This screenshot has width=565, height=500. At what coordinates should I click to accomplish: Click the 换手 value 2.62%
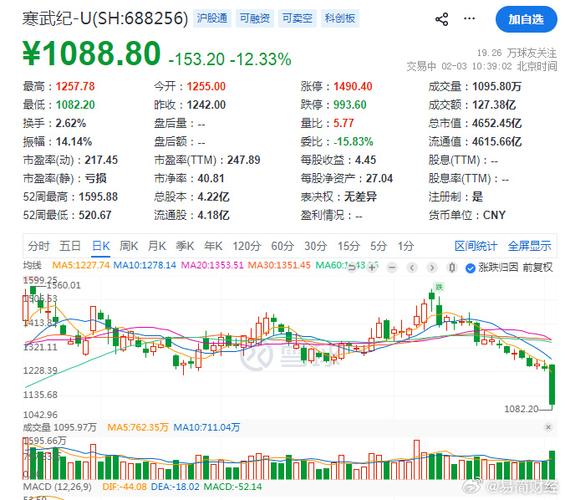tap(71, 123)
